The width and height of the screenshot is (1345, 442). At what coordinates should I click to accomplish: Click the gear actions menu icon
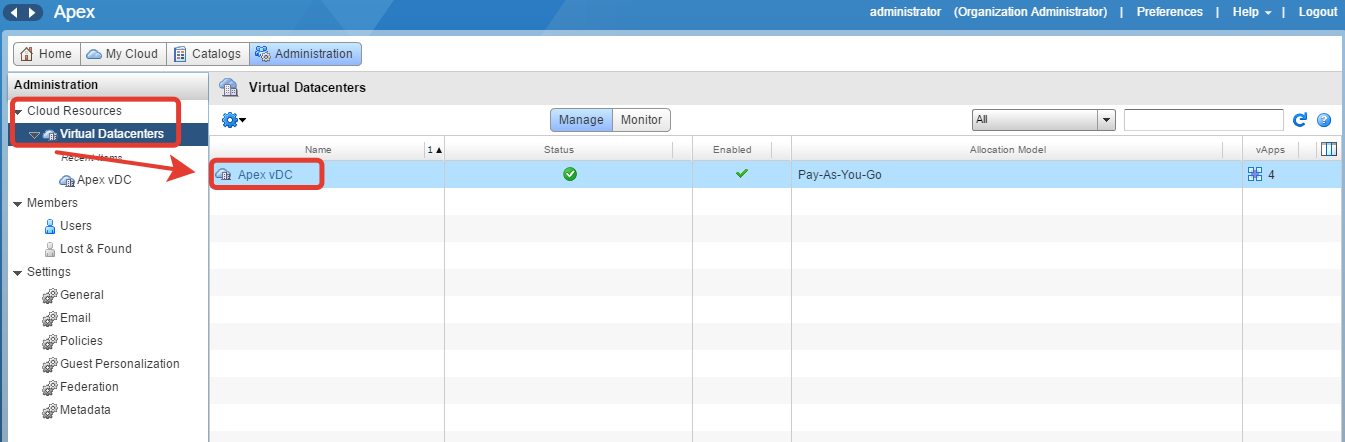233,120
